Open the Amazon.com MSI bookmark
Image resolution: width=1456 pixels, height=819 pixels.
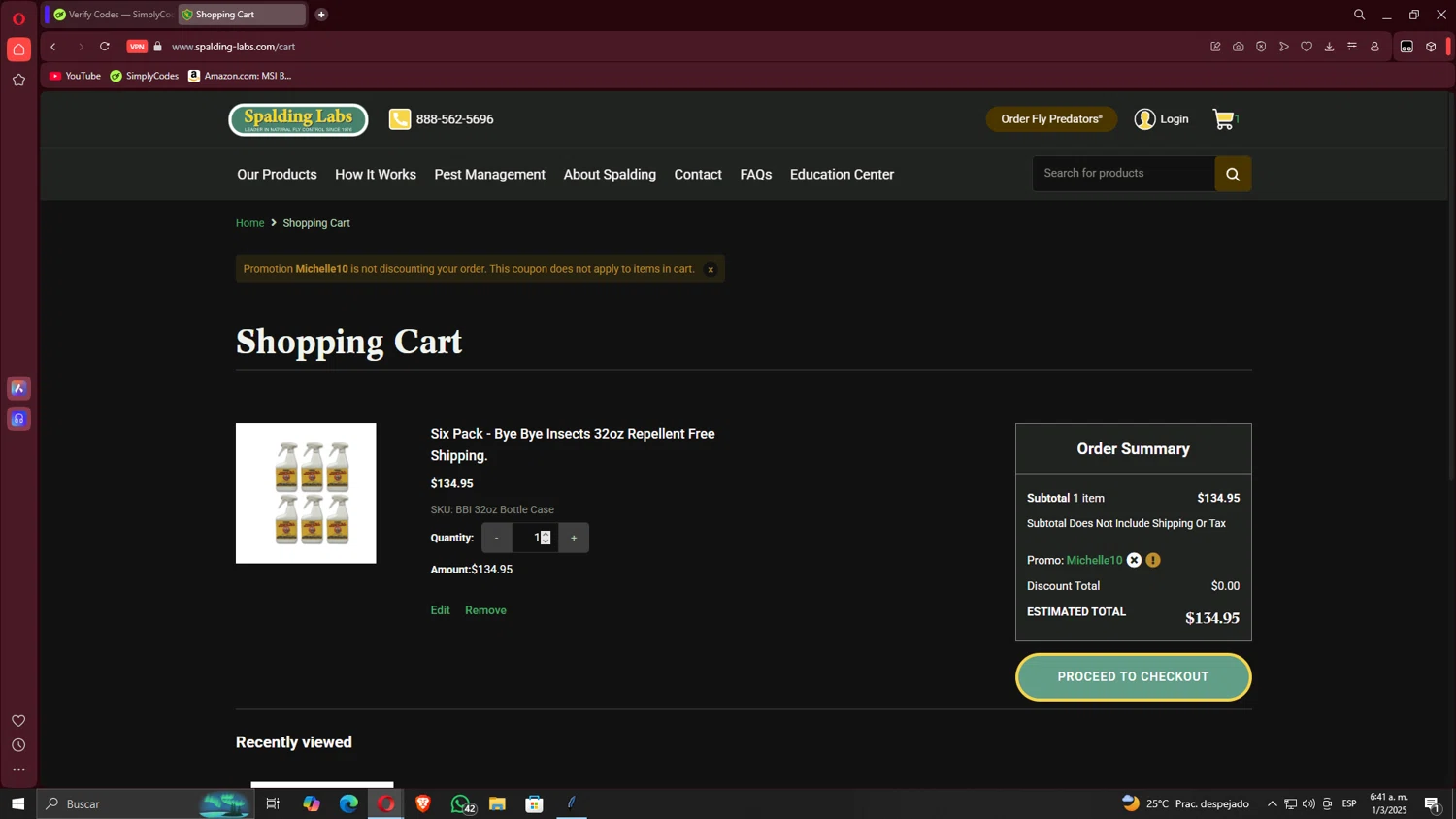240,76
